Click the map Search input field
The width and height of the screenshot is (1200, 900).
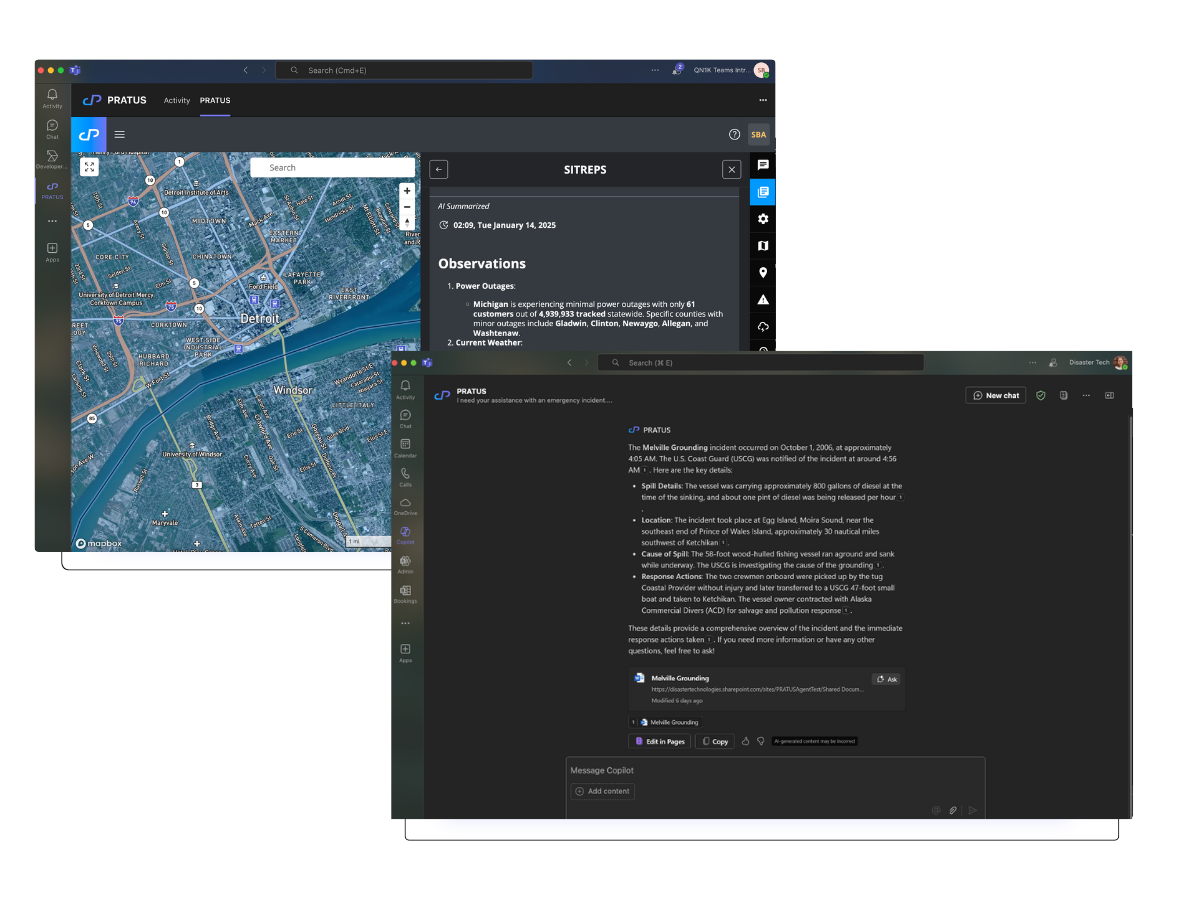333,167
